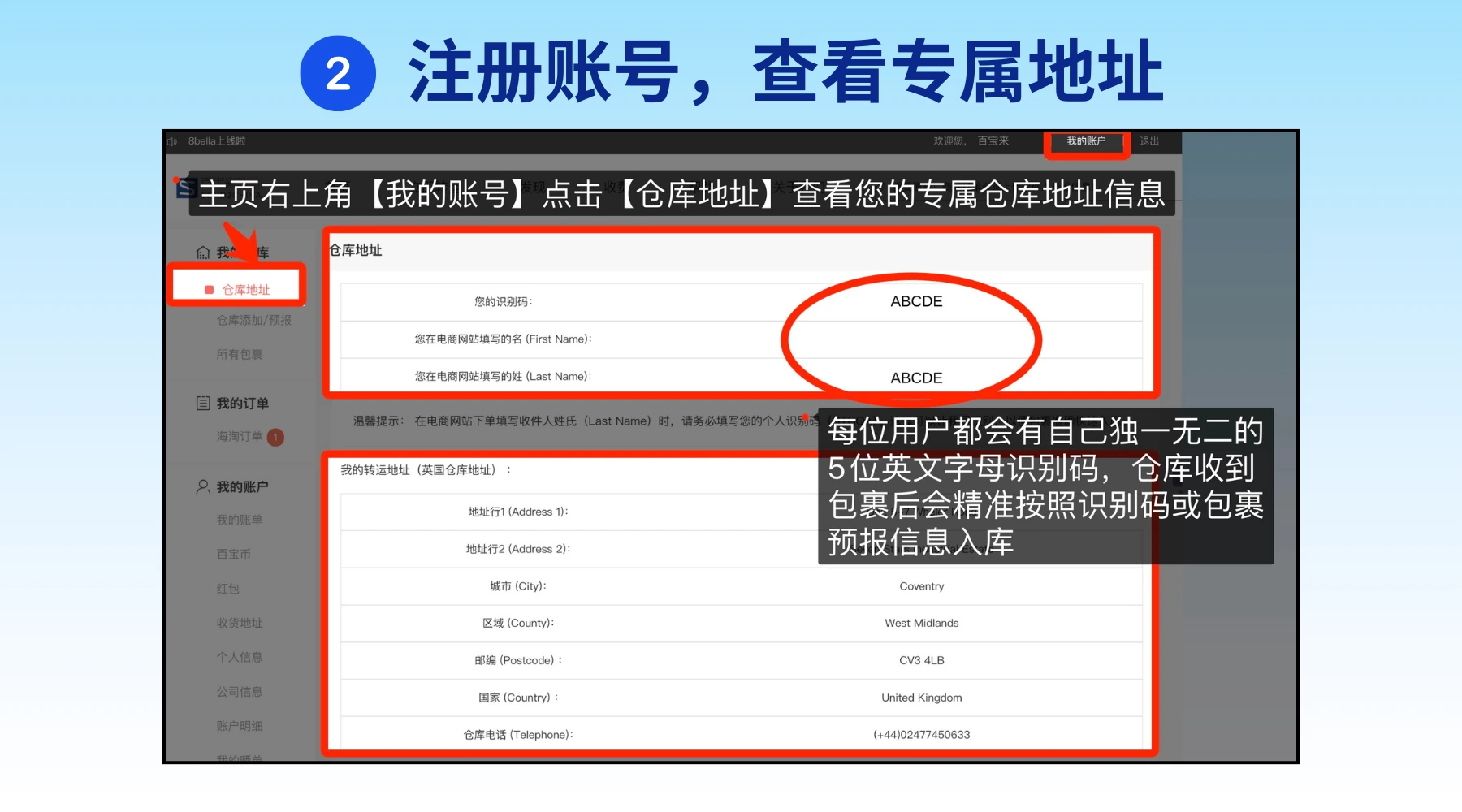The height and width of the screenshot is (812, 1462).
Task: Click the red notification badge on 海淘订单
Action: point(276,437)
